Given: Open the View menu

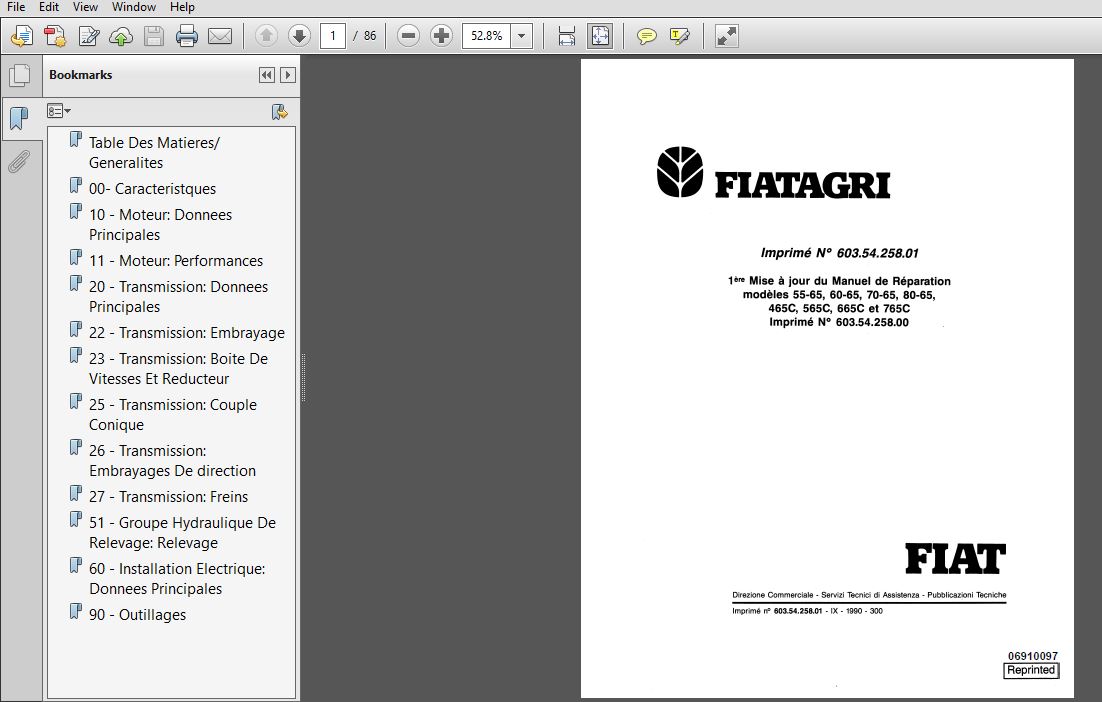Looking at the screenshot, I should [85, 7].
